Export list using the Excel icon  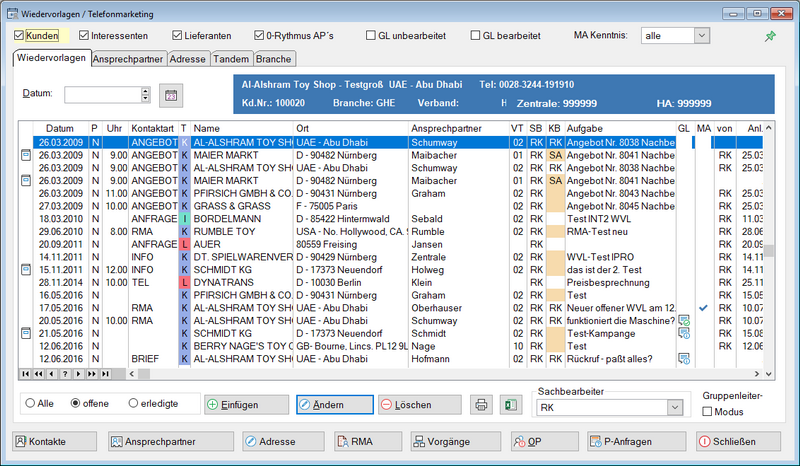512,404
